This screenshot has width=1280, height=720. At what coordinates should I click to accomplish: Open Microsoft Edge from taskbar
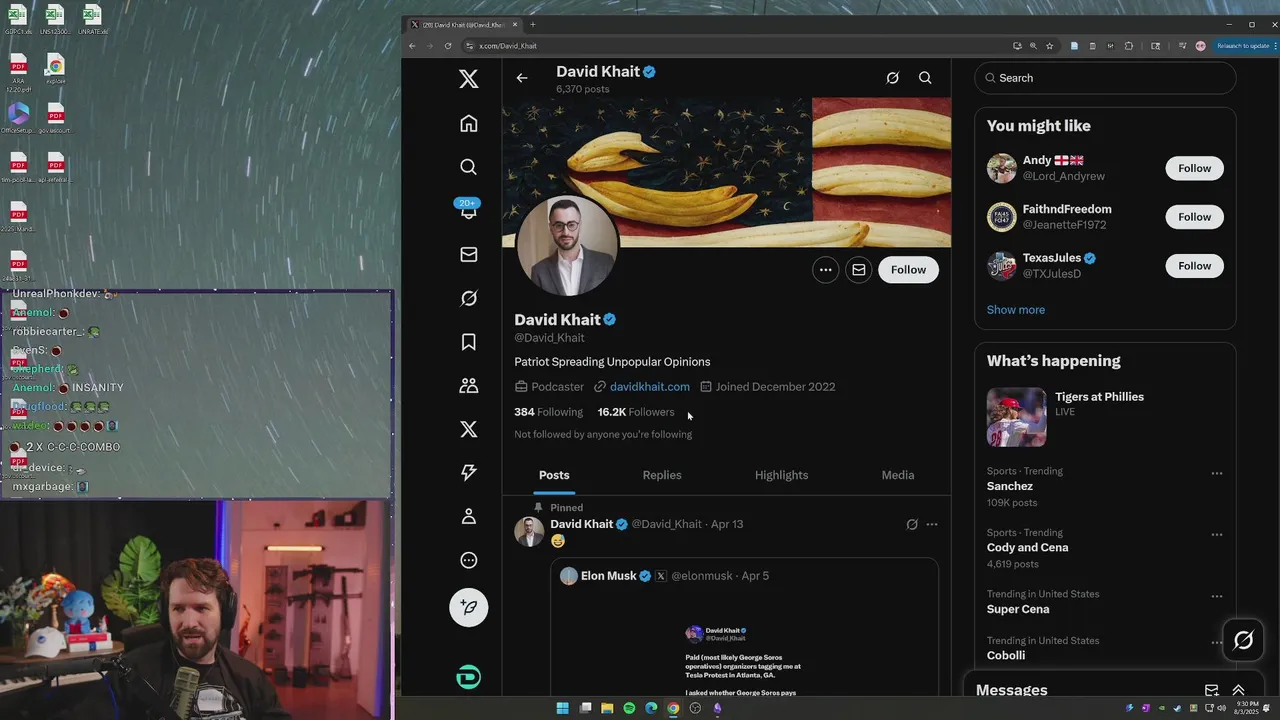point(651,708)
